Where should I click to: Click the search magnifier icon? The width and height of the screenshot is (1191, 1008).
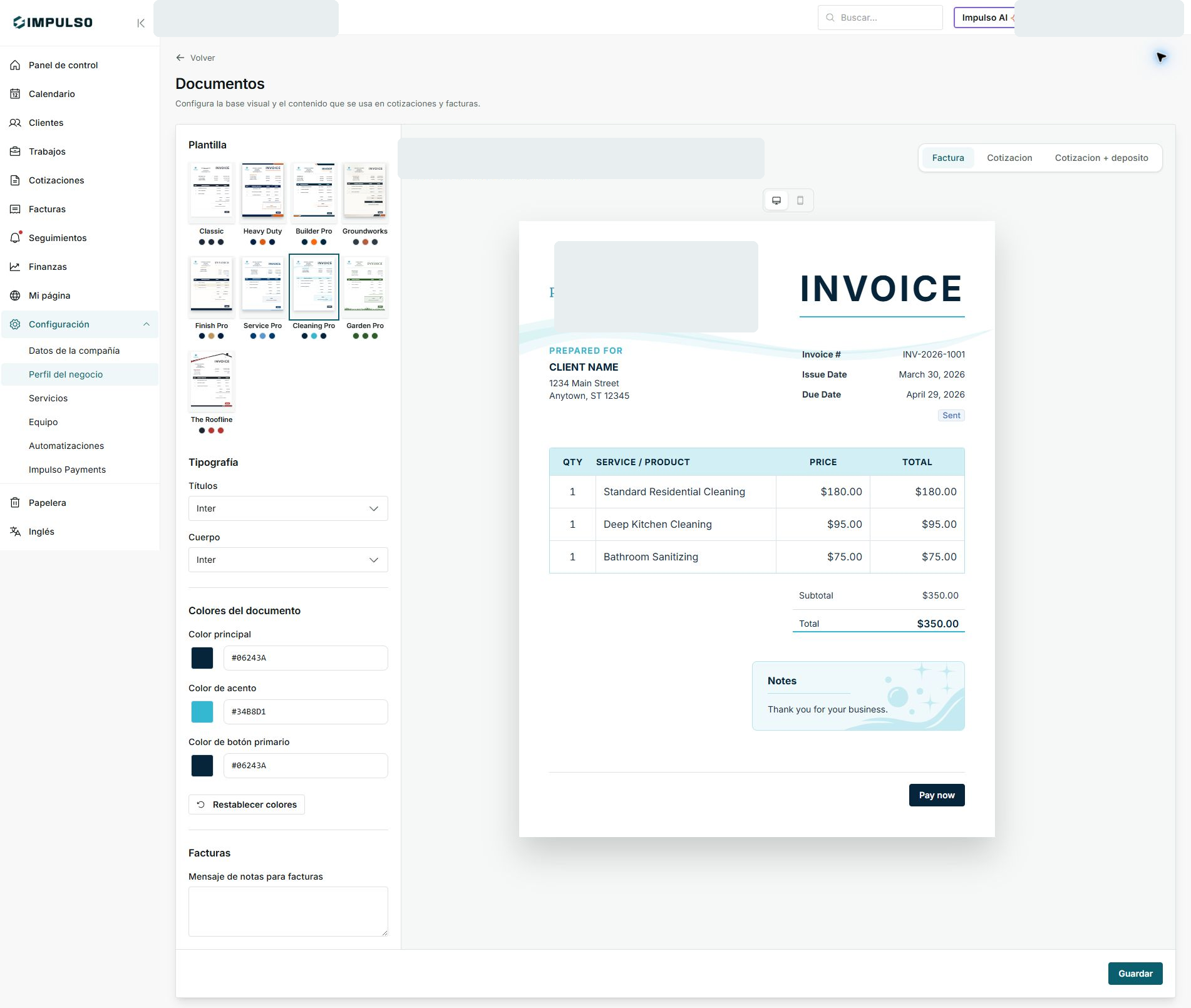[830, 18]
